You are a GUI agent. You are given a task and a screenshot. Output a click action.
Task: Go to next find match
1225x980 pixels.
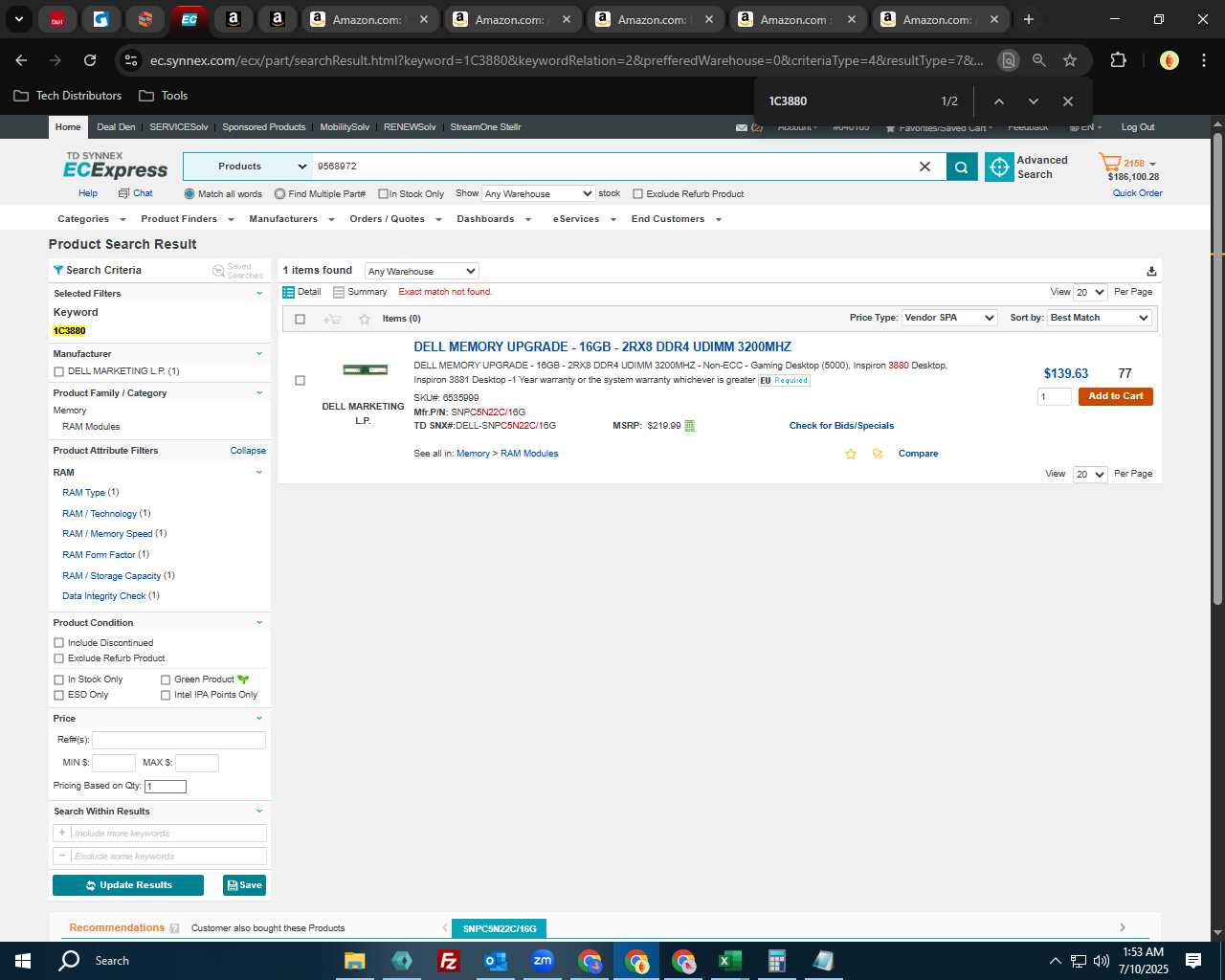click(1033, 101)
